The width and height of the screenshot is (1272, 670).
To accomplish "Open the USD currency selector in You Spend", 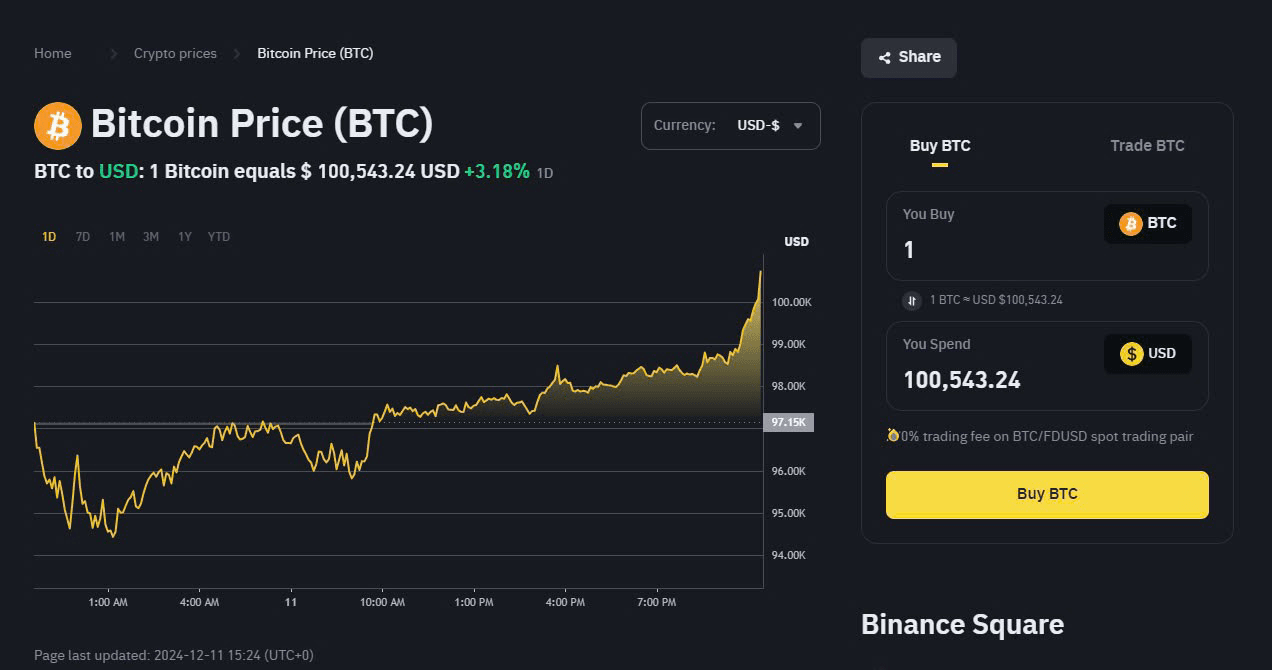I will point(1148,354).
